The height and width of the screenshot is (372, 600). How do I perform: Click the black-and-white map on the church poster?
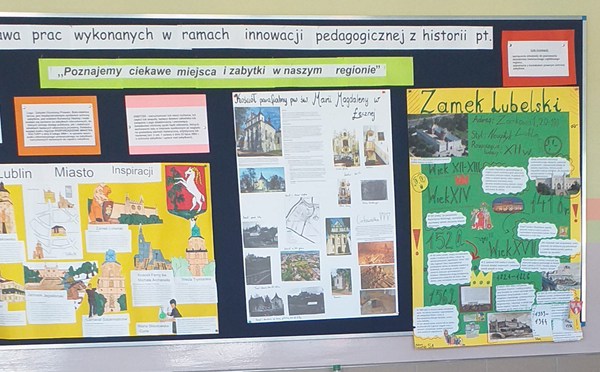302,221
